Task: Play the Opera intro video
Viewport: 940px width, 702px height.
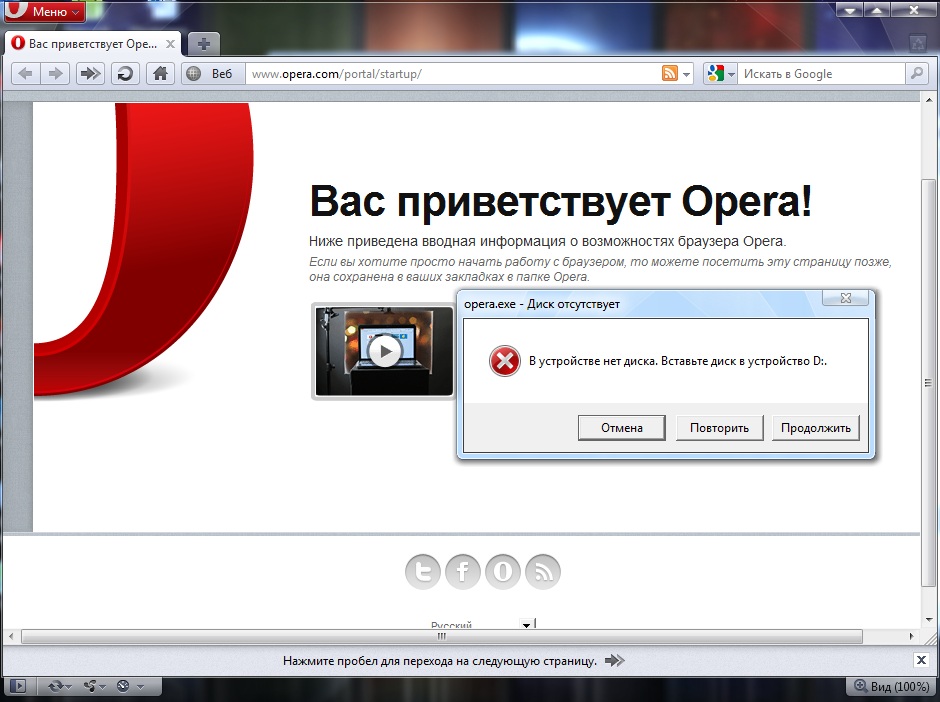Action: pyautogui.click(x=384, y=351)
